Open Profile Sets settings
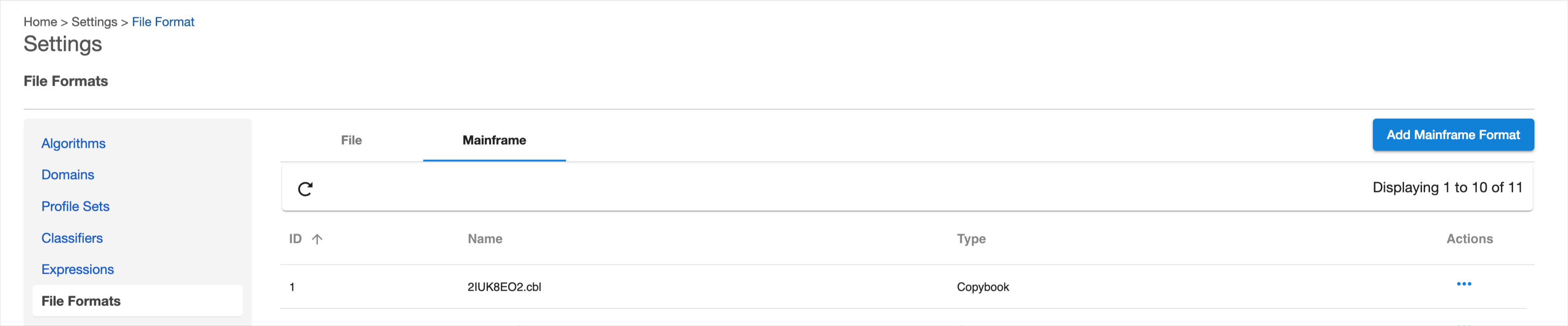The width and height of the screenshot is (1568, 326). [x=75, y=207]
